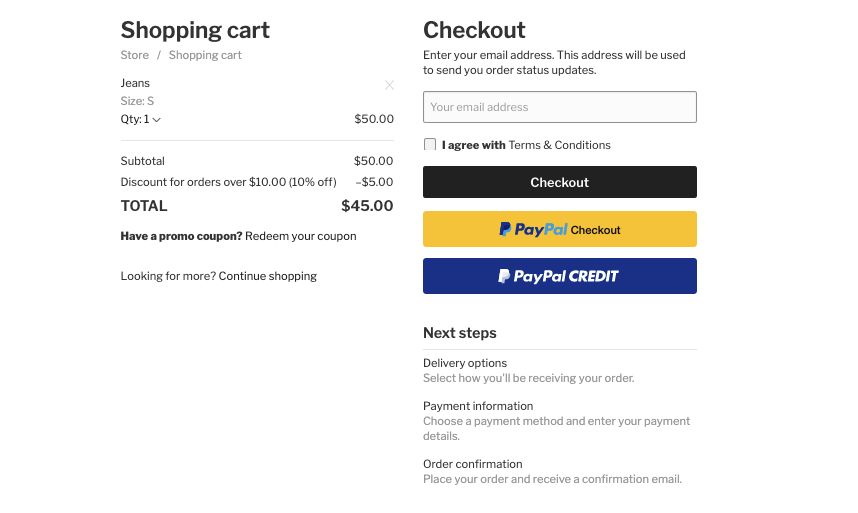Viewport: 858px width, 513px height.
Task: Choose the blue PayPal CREDIT button
Action: [x=560, y=276]
